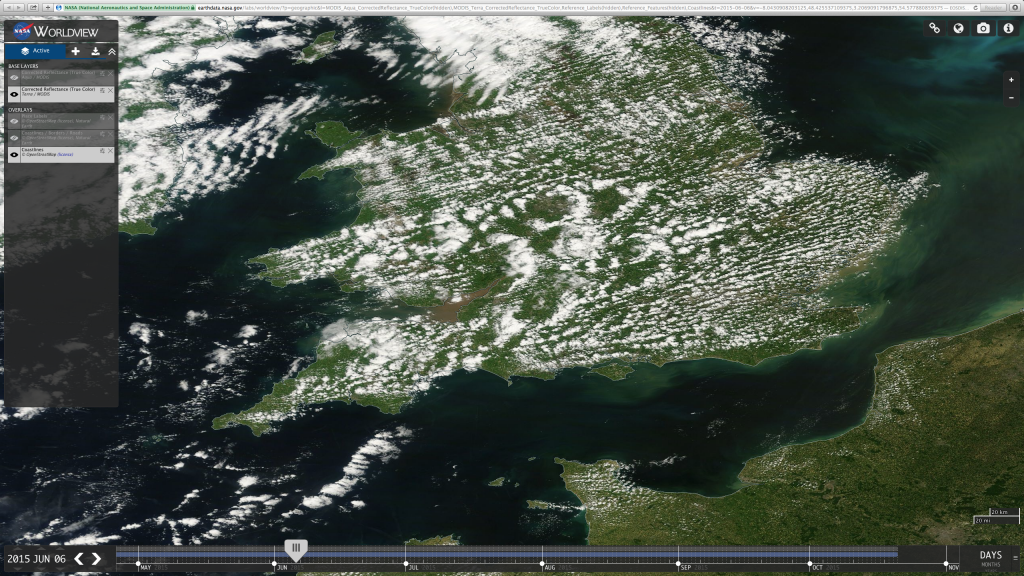Select the month JUN date field
Image resolution: width=1024 pixels, height=576 pixels.
[x=41, y=559]
